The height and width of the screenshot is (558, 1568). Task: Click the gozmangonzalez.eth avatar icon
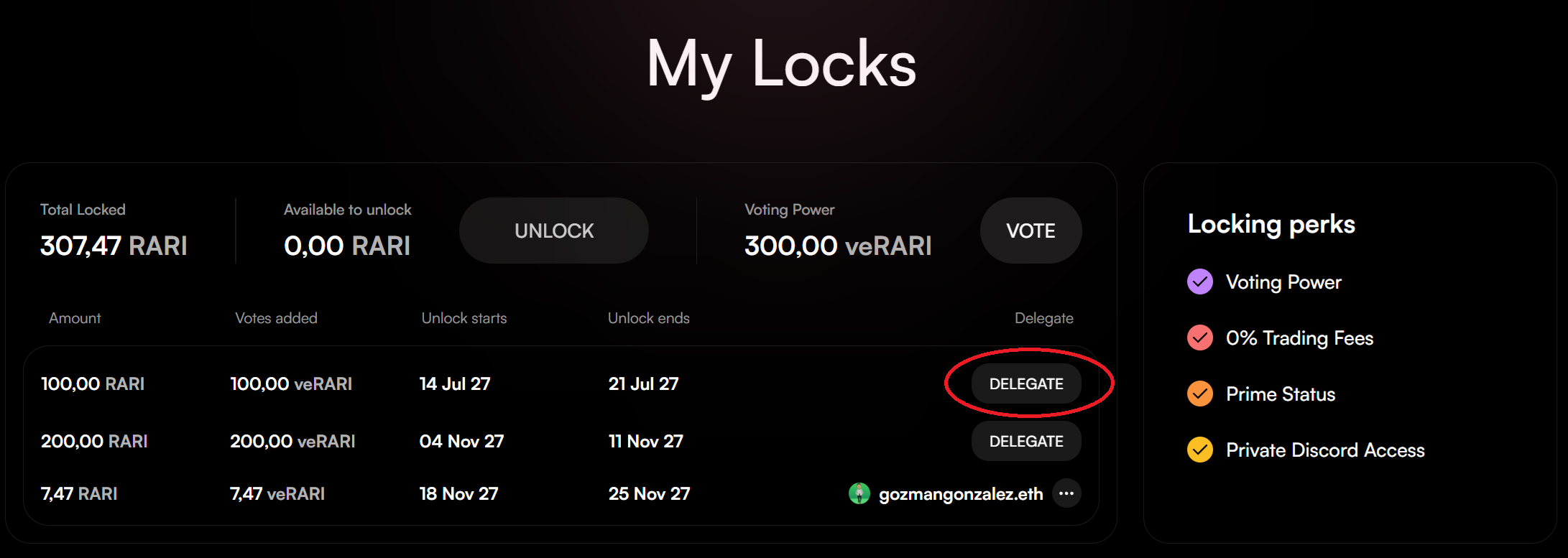point(859,493)
